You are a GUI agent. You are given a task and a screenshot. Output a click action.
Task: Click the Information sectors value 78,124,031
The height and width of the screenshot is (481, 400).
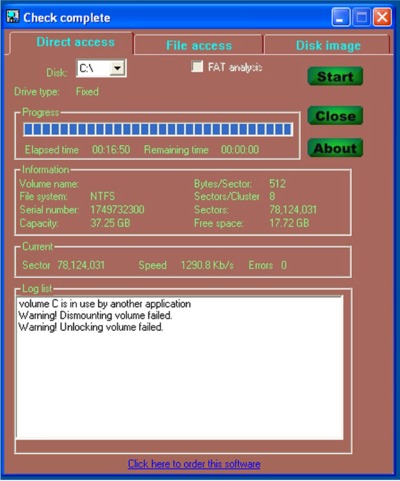(293, 210)
